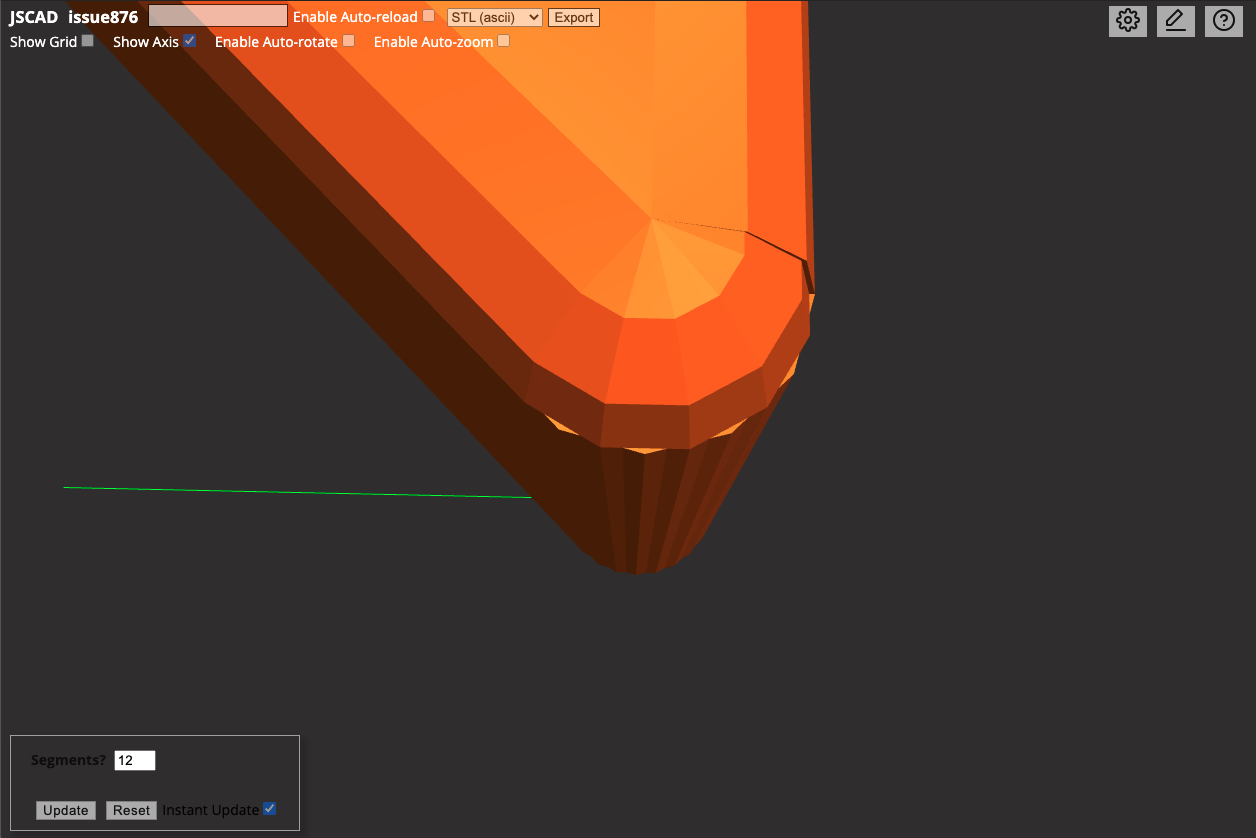Open the STL (ascii) export format dropdown
This screenshot has width=1256, height=838.
[493, 16]
